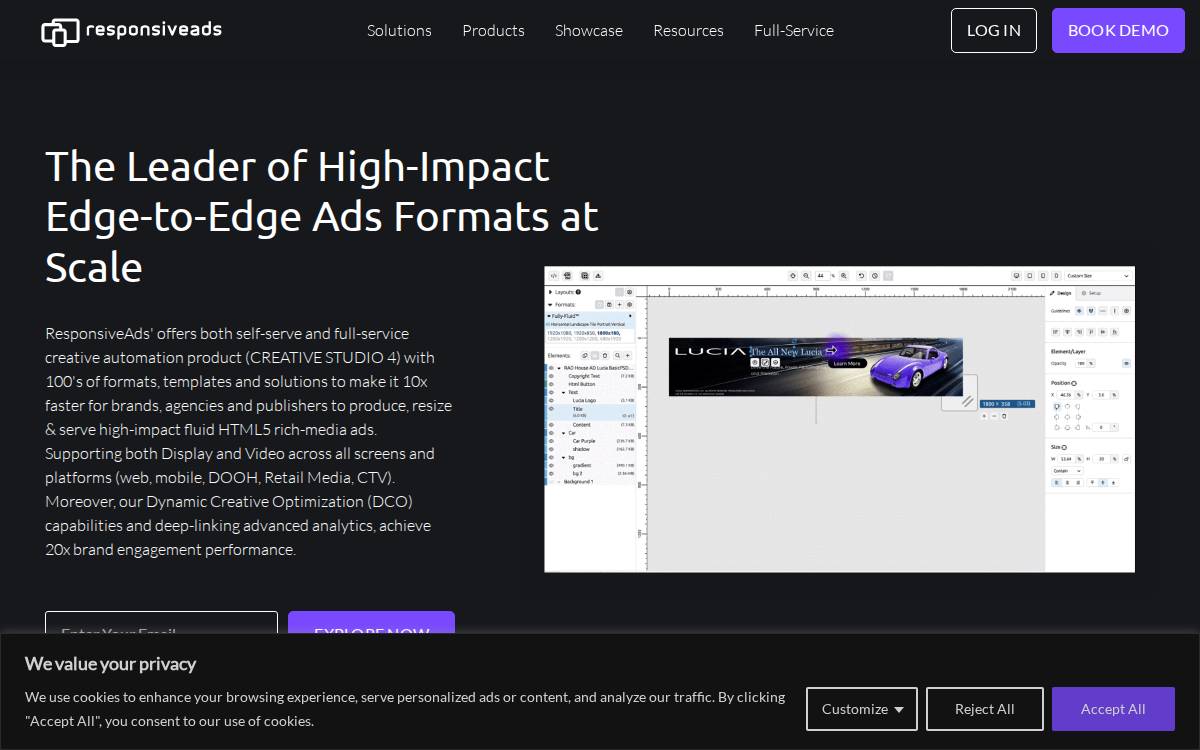The image size is (1200, 750).
Task: Click the eye icon in Guidelines row
Action: tap(1079, 311)
